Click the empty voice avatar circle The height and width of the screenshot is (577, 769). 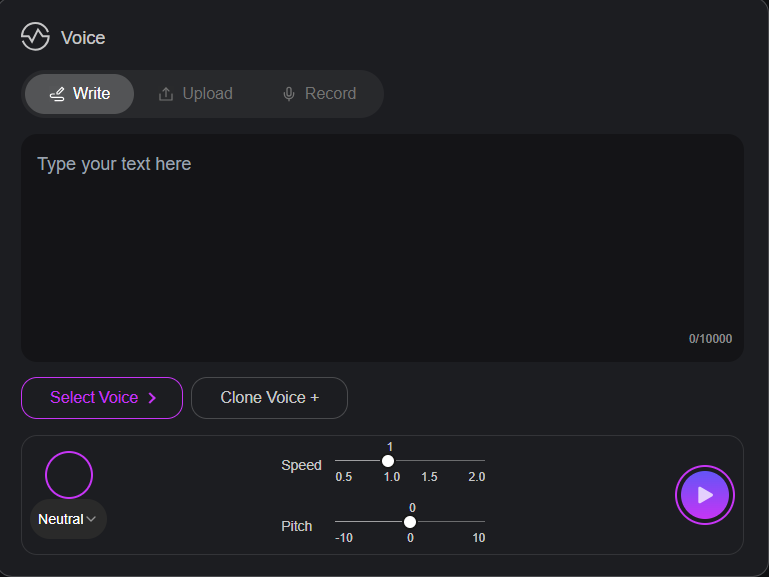(69, 475)
